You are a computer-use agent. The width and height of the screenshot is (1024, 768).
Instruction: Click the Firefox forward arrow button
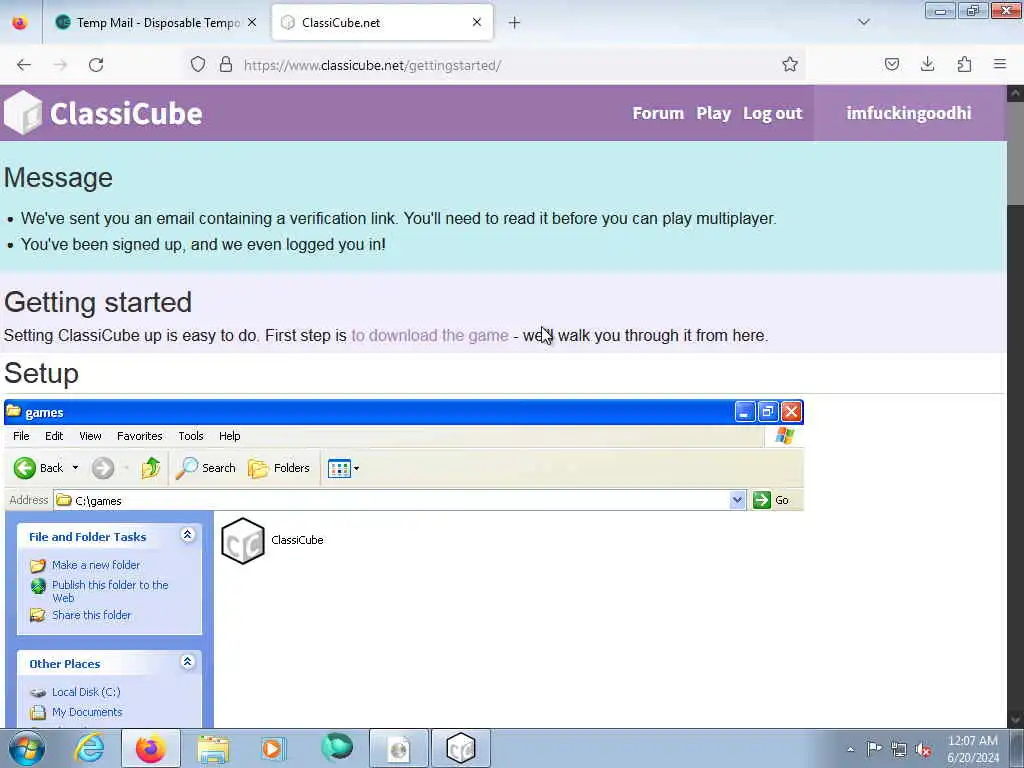pos(60,65)
